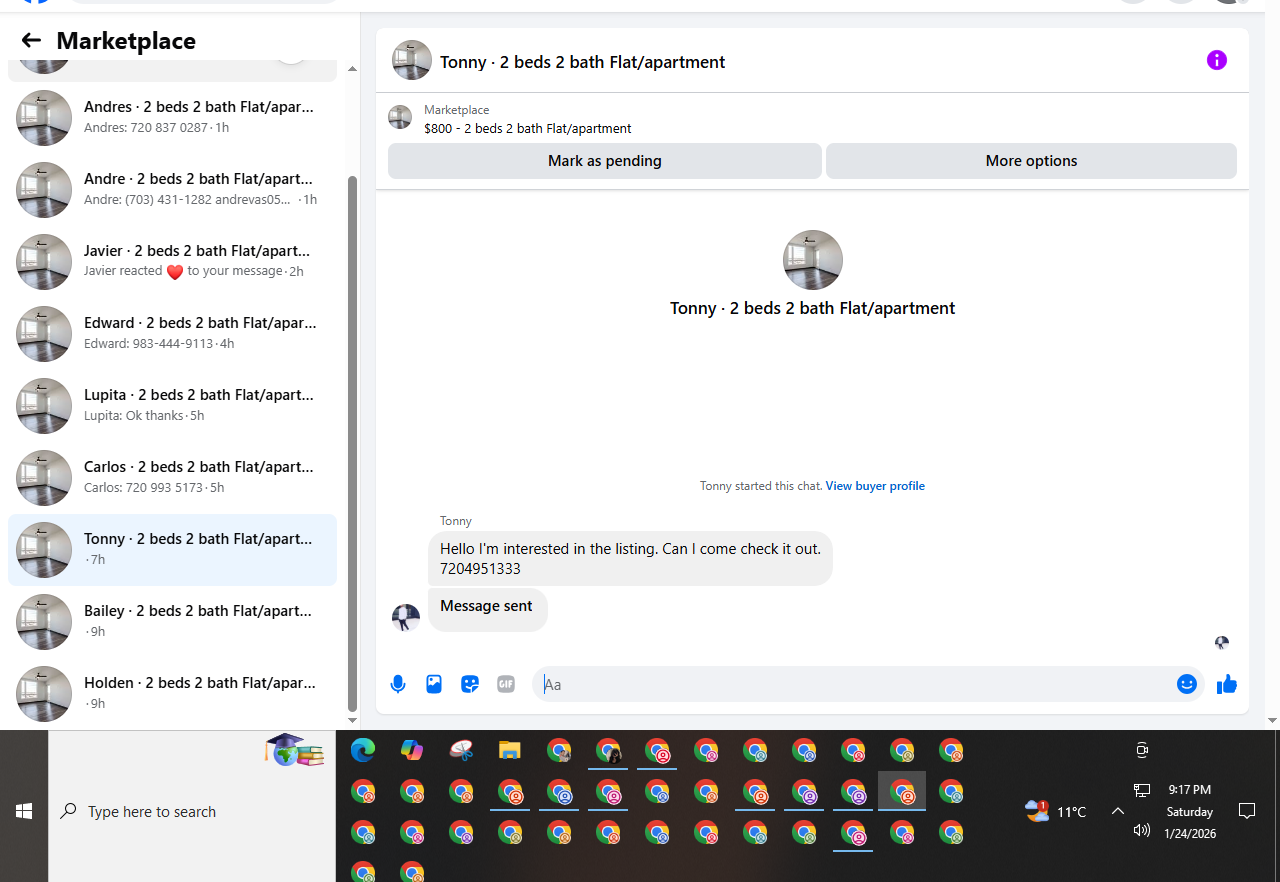Image resolution: width=1280 pixels, height=882 pixels.
Task: Click the network tray icon
Action: 1142,790
